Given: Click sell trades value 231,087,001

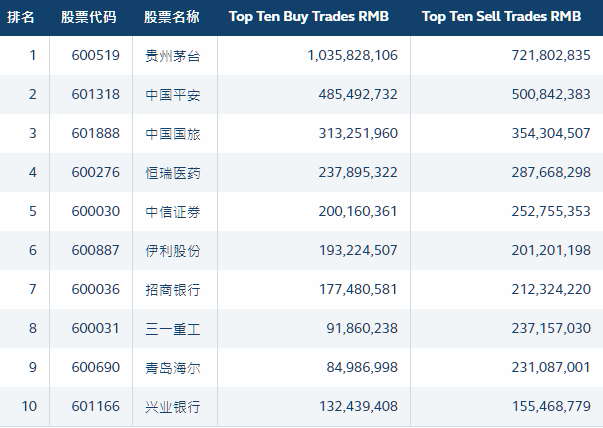Looking at the screenshot, I should point(551,367).
